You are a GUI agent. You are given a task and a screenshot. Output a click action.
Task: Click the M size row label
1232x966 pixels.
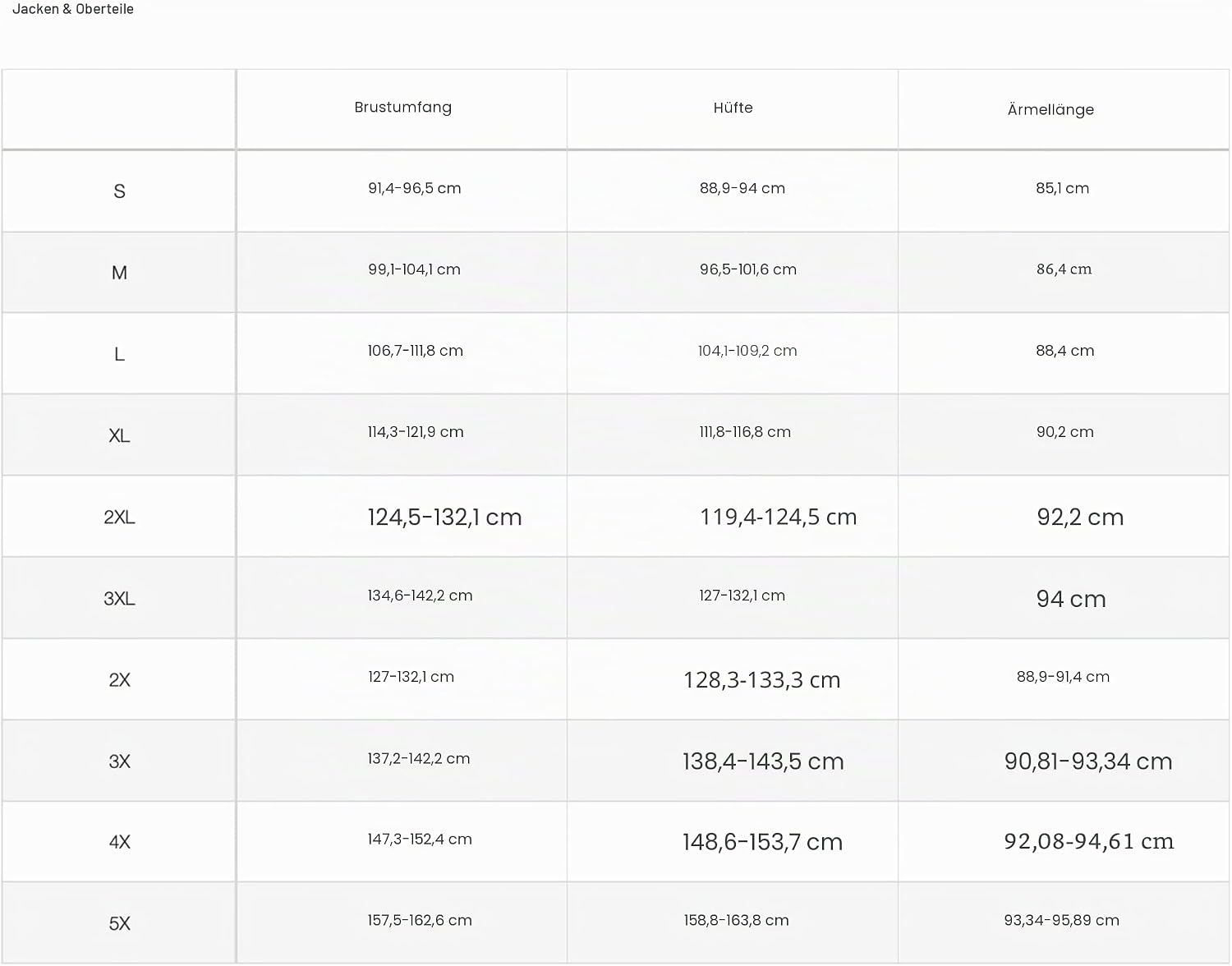click(x=119, y=273)
